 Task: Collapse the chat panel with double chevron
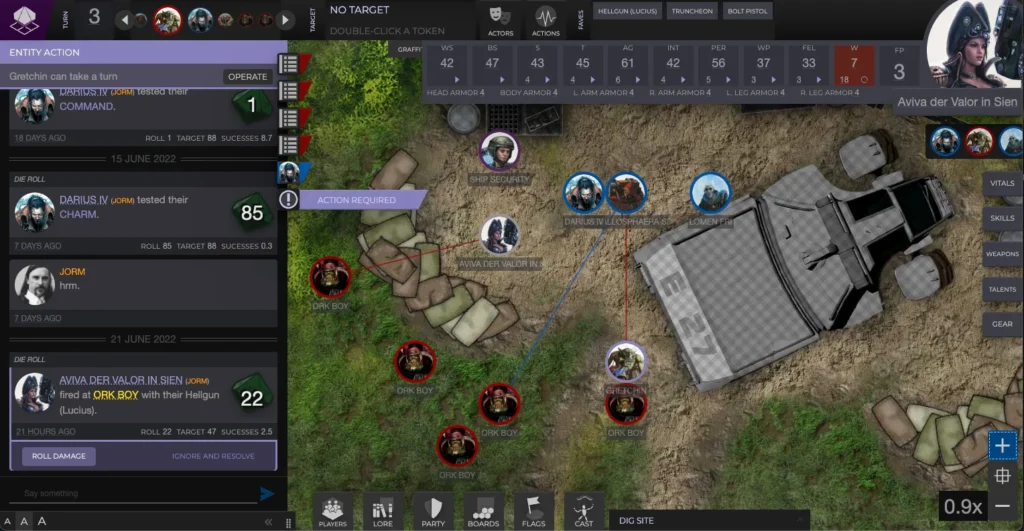(x=268, y=522)
